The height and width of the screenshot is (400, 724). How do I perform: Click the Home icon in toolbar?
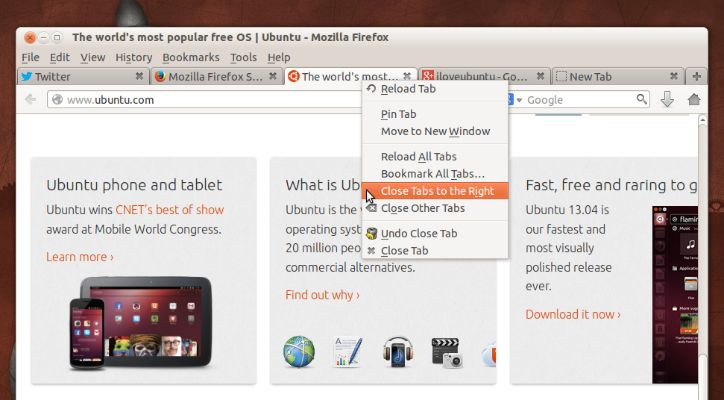point(695,99)
